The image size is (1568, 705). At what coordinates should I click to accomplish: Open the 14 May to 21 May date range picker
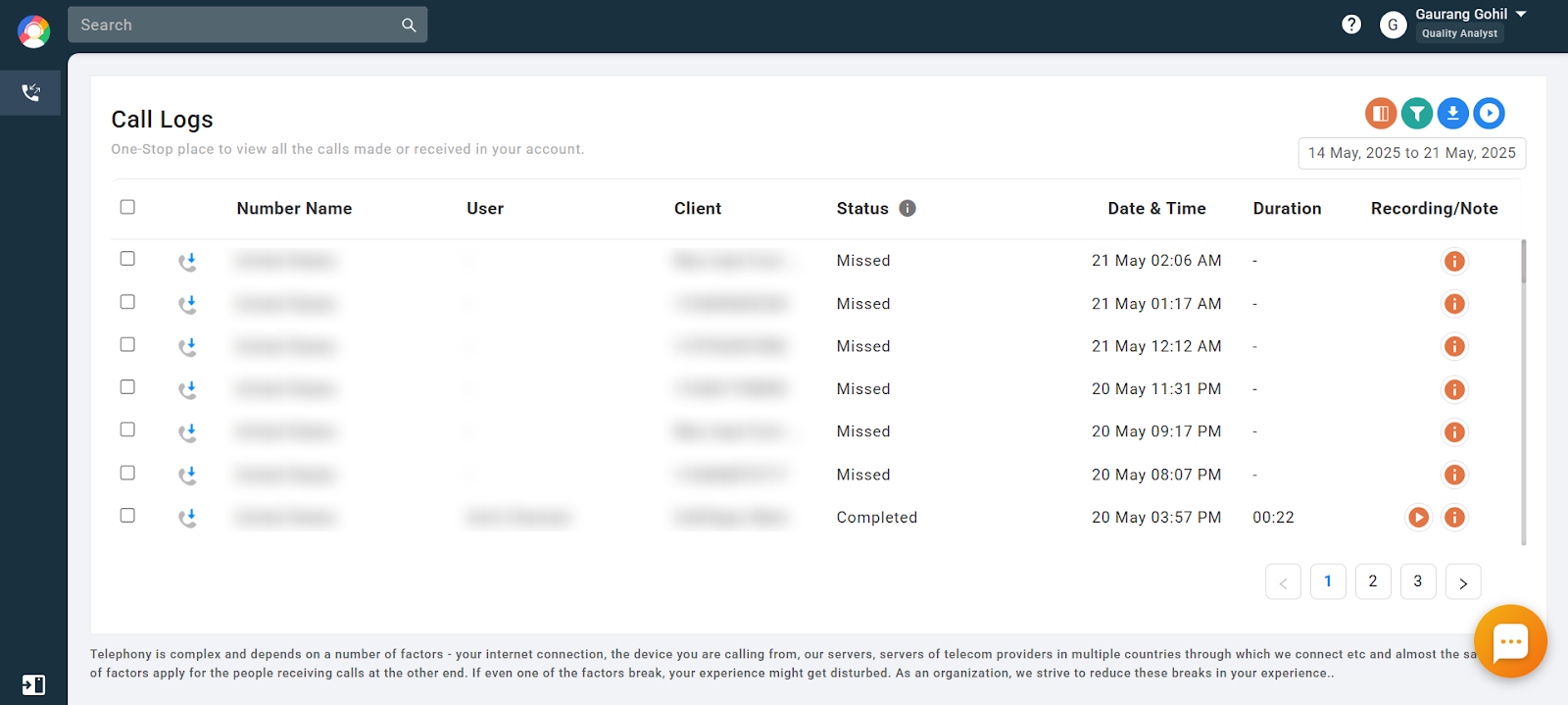tap(1412, 153)
